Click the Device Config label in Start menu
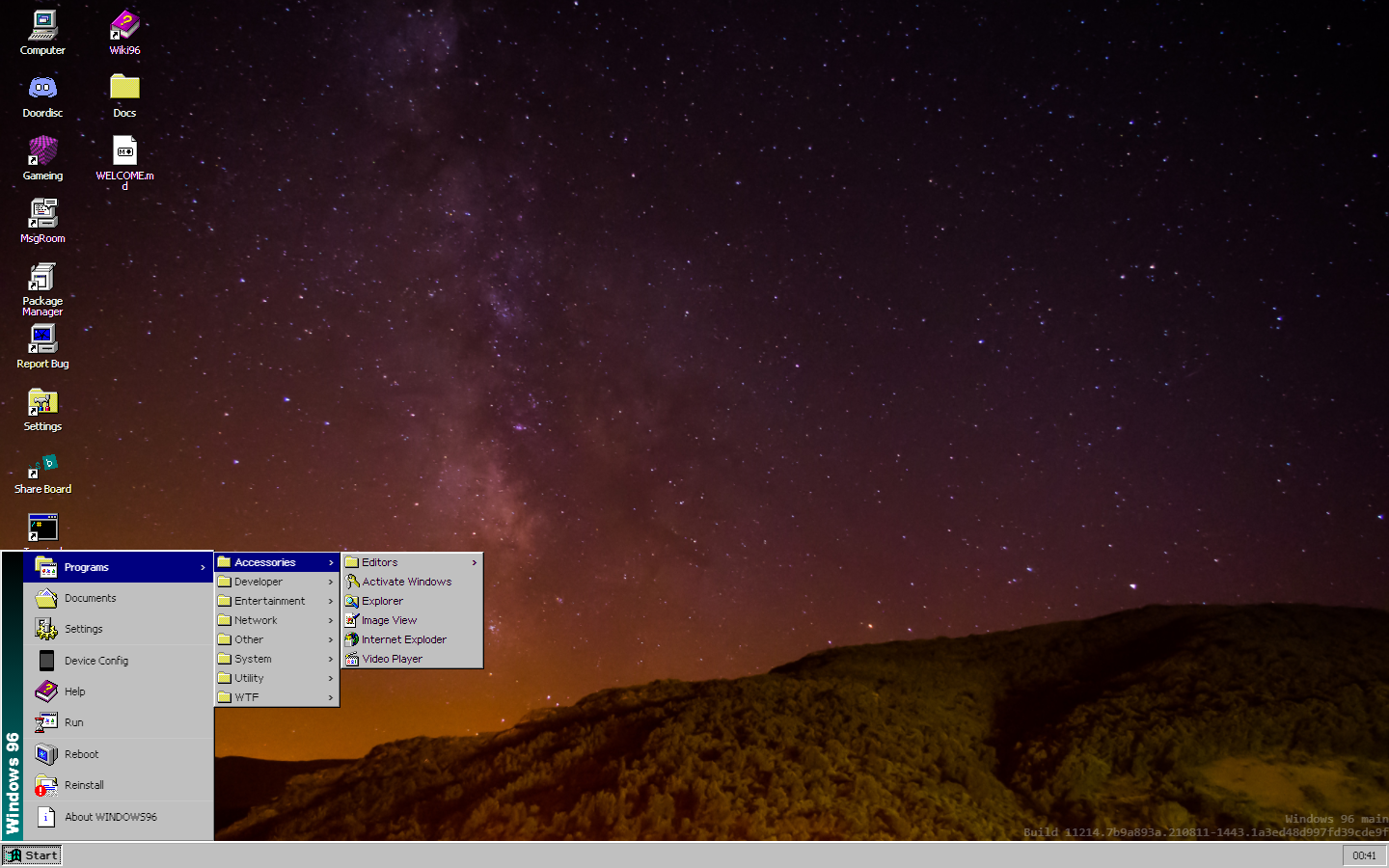Viewport: 1389px width, 868px height. (96, 661)
